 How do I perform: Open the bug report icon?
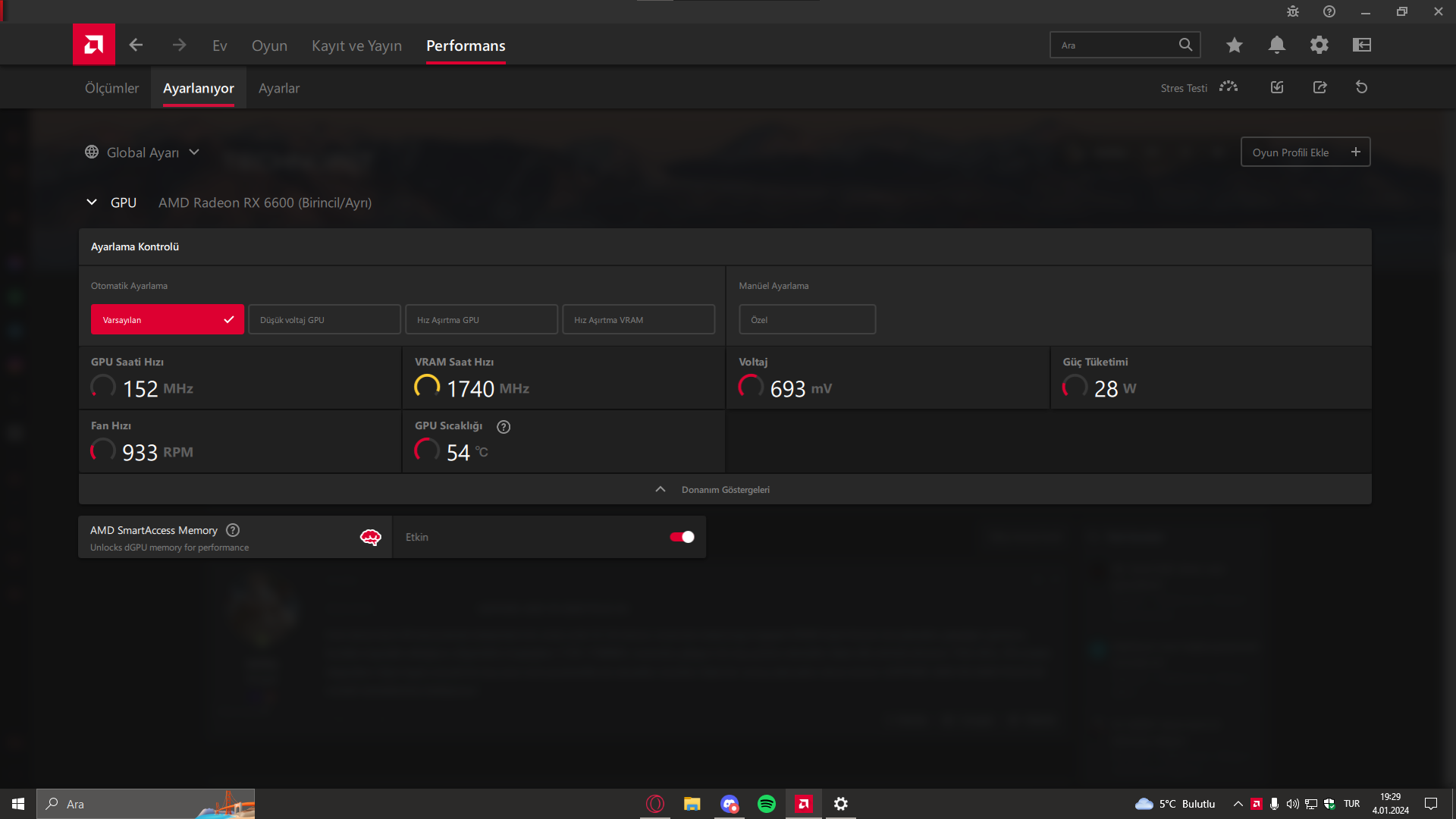point(1292,11)
